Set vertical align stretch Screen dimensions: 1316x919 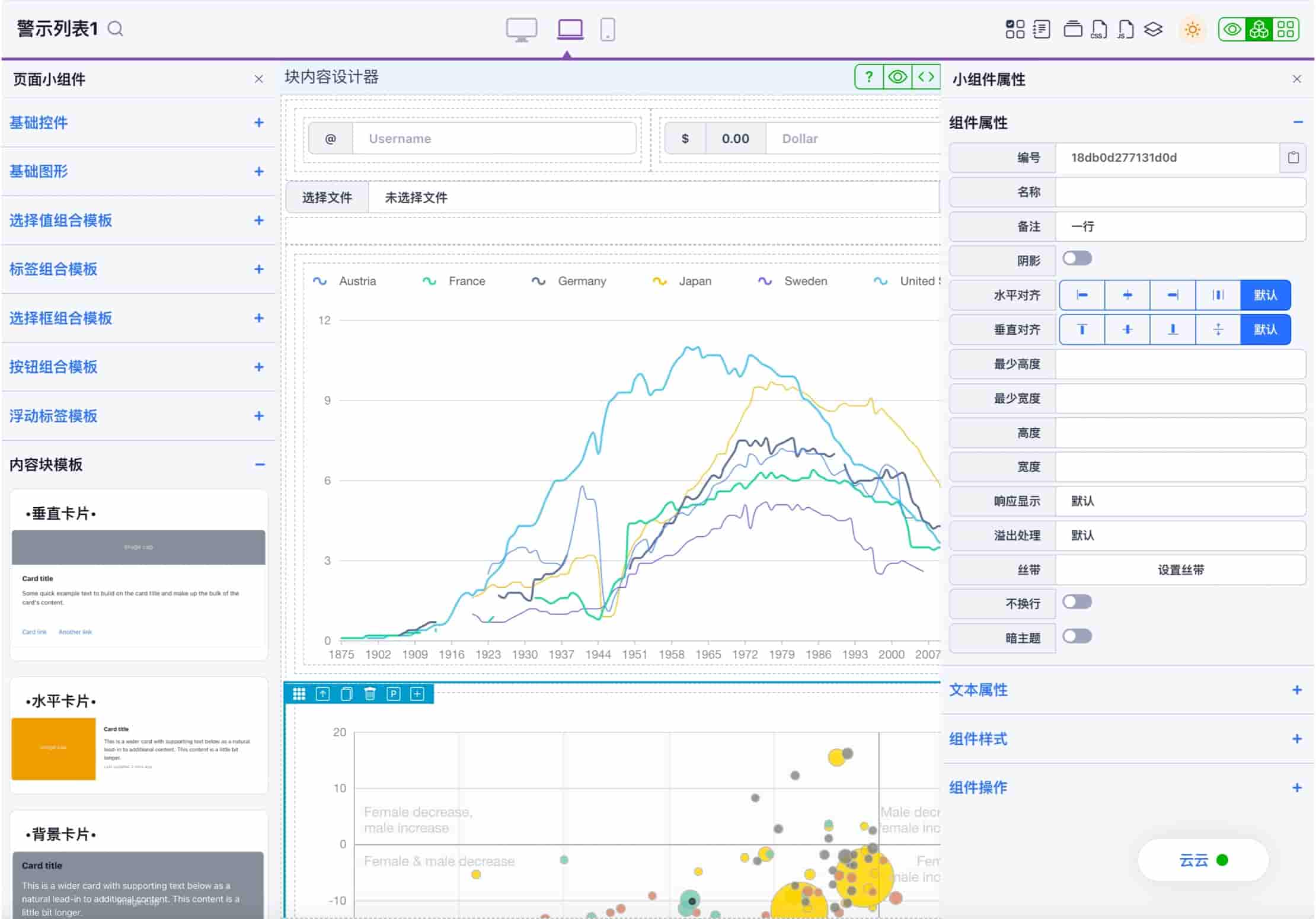click(x=1218, y=329)
